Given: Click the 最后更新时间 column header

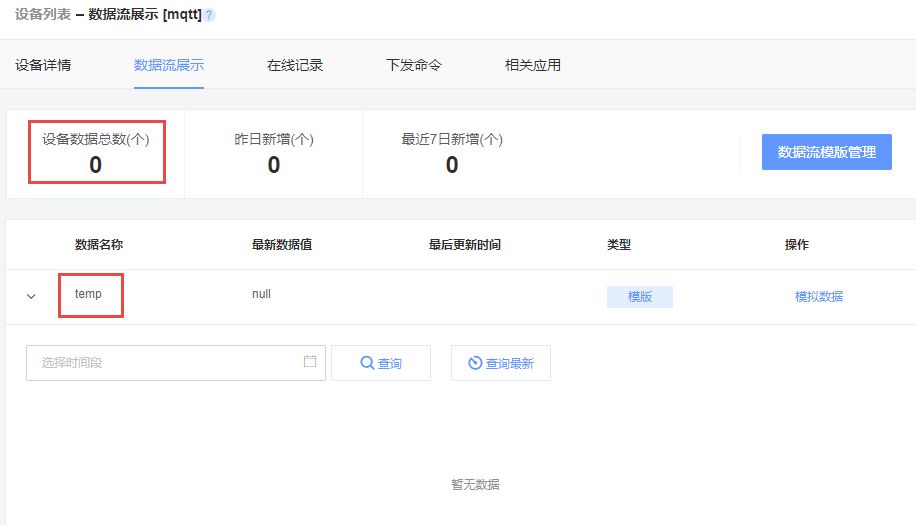Looking at the screenshot, I should pos(464,245).
